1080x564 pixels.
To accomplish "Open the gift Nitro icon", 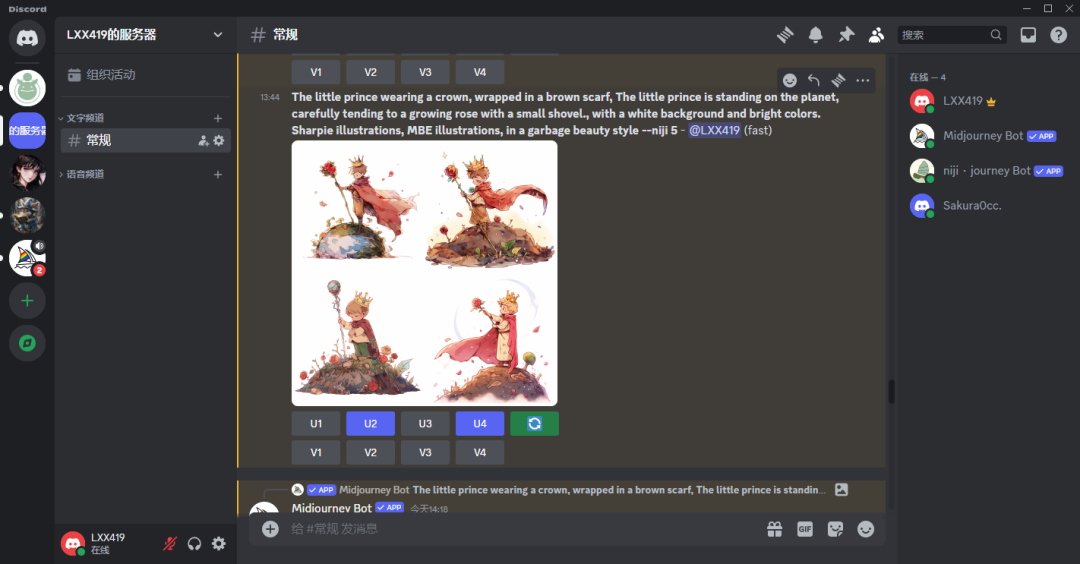I will (x=775, y=529).
